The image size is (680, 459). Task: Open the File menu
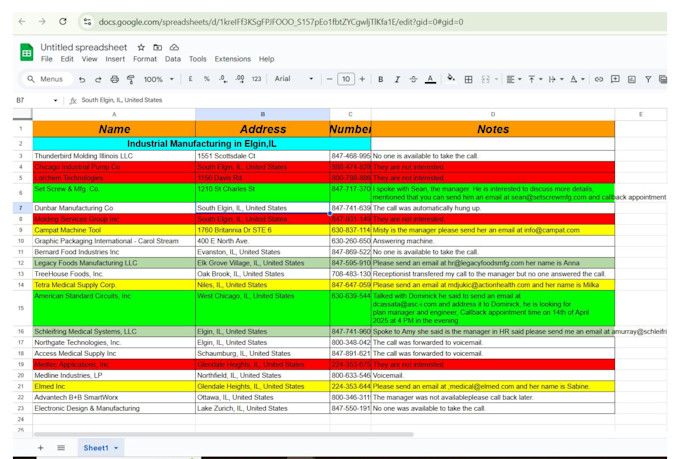pyautogui.click(x=46, y=59)
